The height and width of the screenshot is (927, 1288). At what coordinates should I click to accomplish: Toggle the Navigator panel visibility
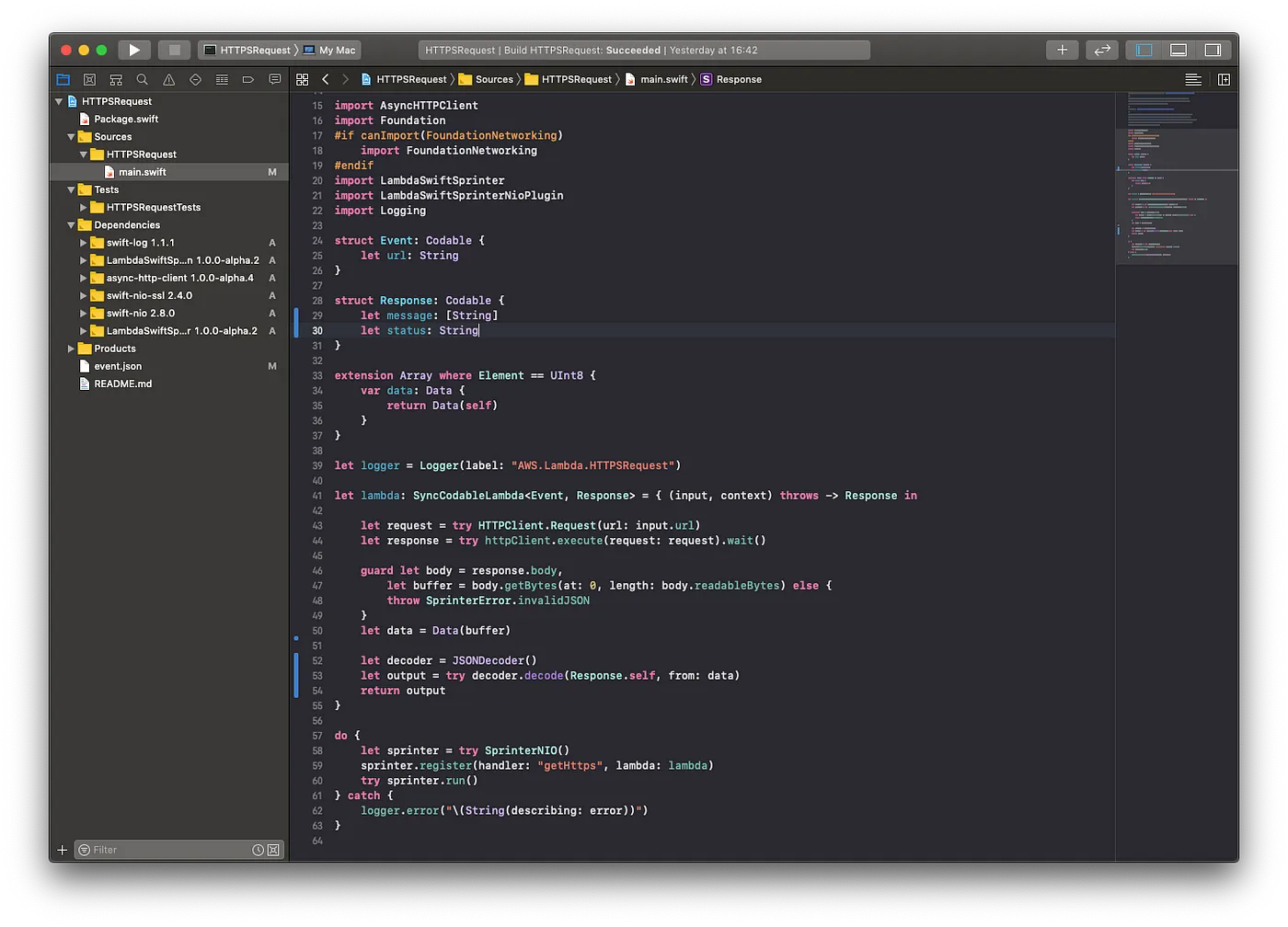pyautogui.click(x=1144, y=50)
